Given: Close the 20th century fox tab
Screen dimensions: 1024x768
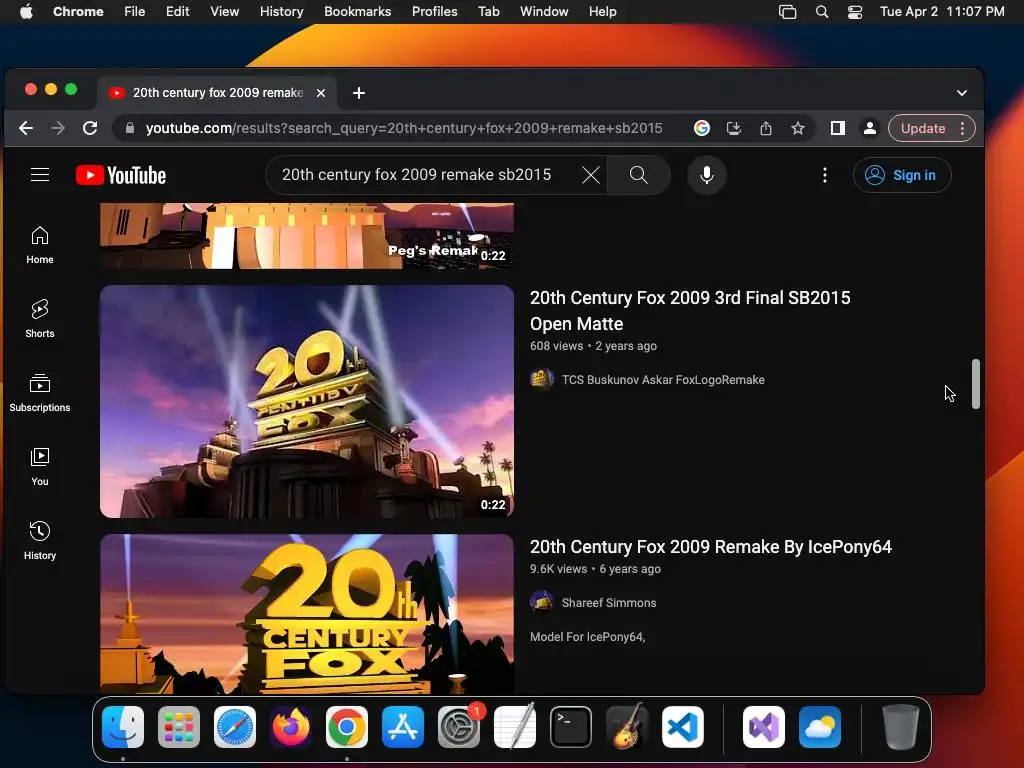Looking at the screenshot, I should click(x=321, y=93).
